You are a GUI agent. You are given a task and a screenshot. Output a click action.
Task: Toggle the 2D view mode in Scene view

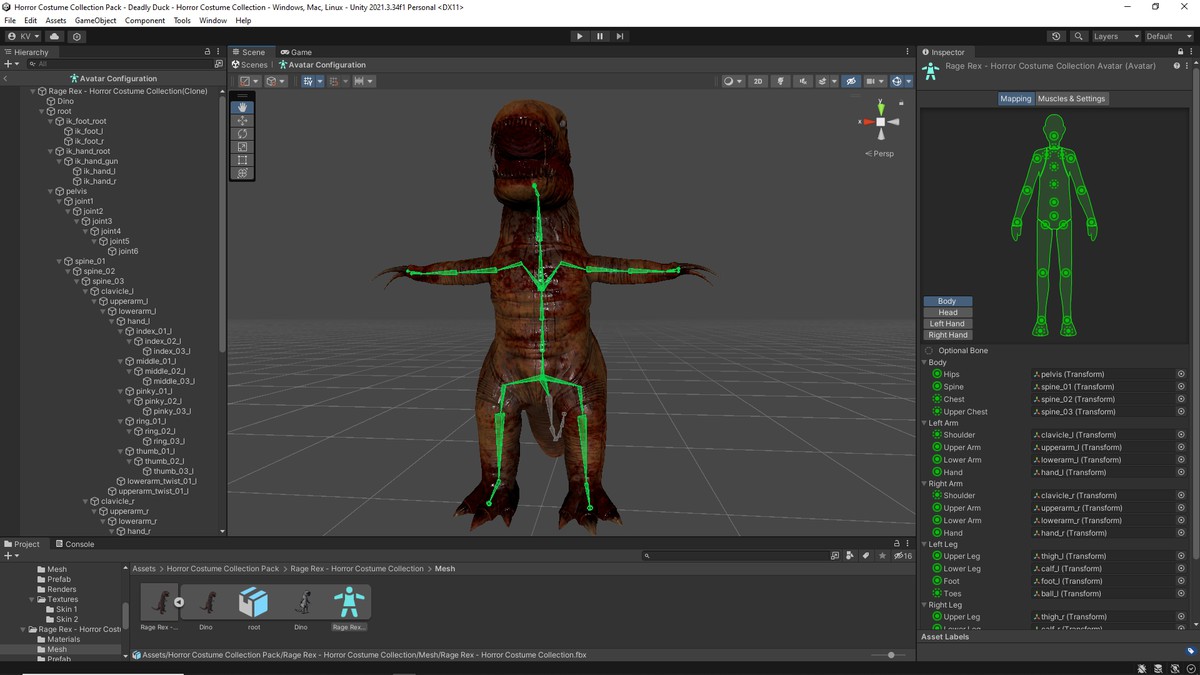tap(758, 81)
